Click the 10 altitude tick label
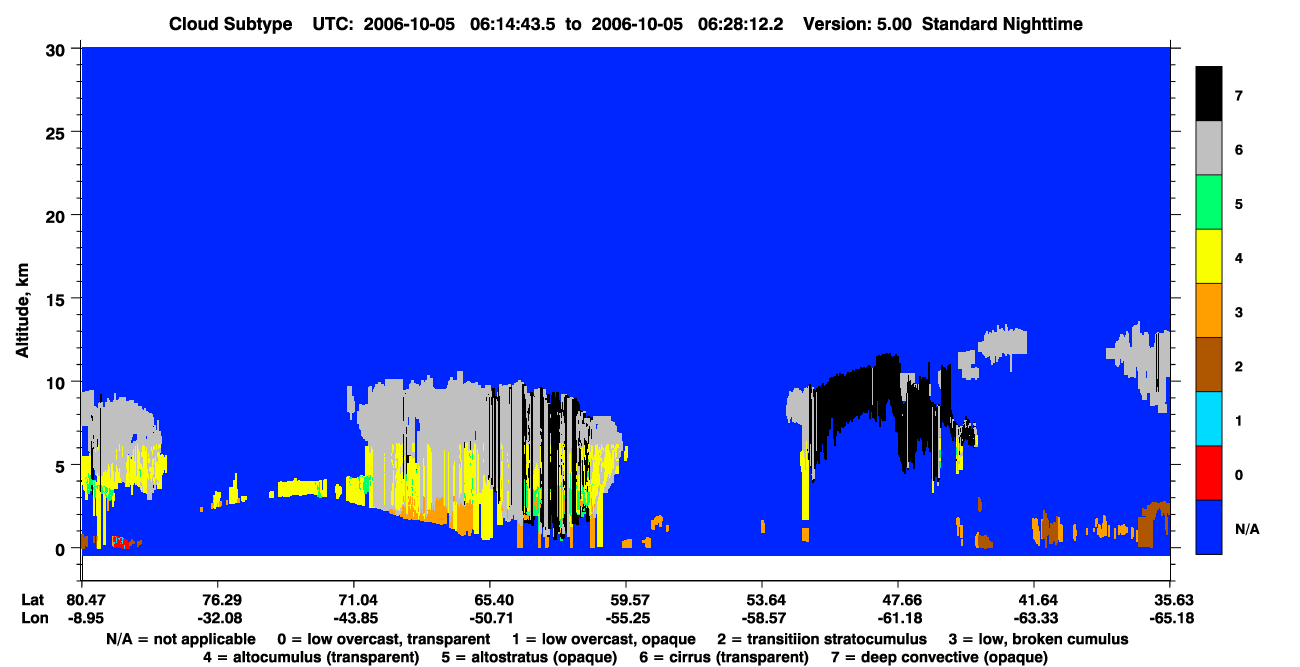Viewport: 1300px width, 667px height. tap(58, 382)
